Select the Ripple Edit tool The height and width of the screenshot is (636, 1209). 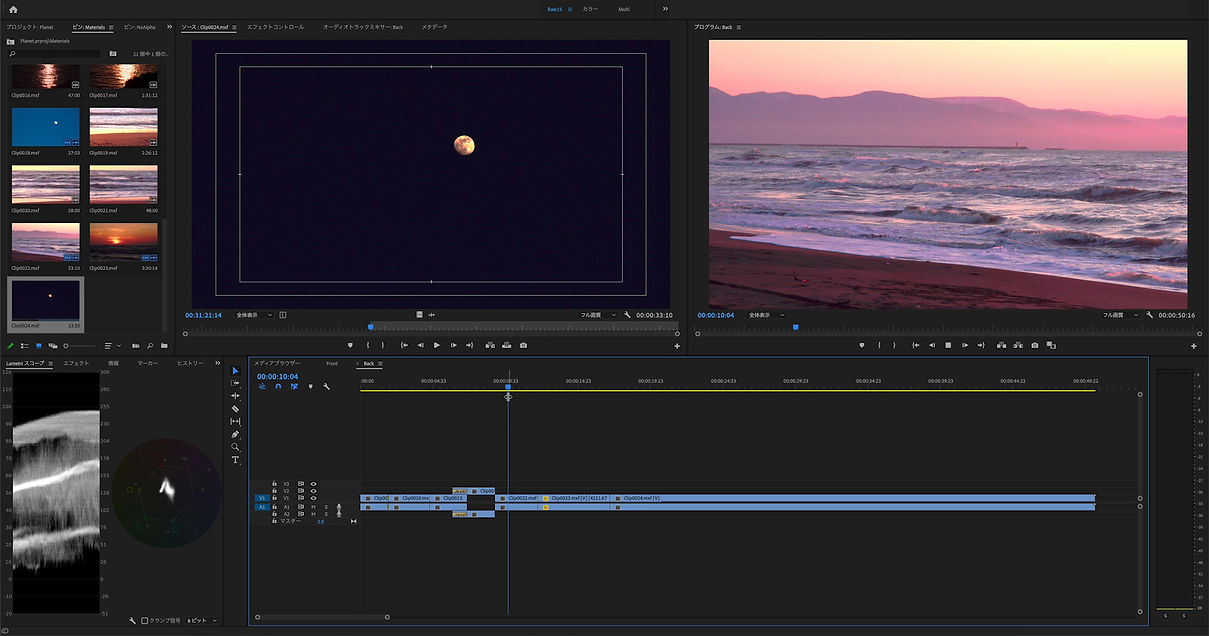(x=236, y=396)
